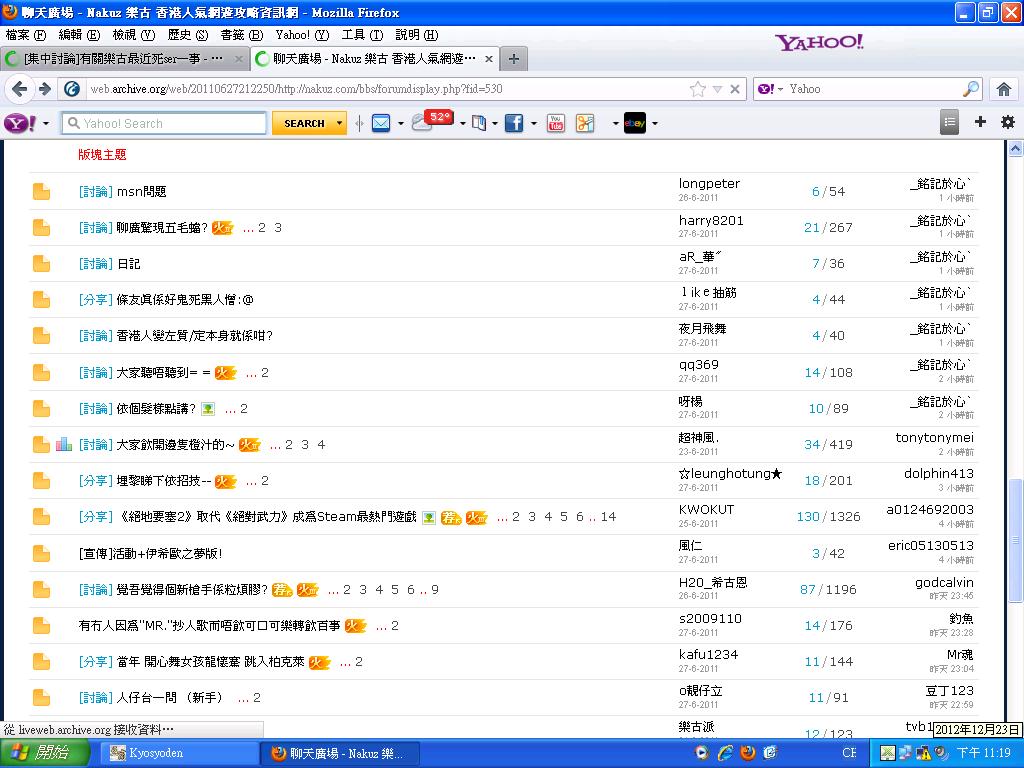Screen dimensions: 1024x768
Task: Open Yahoo toolbar settings gear
Action: click(x=1007, y=122)
